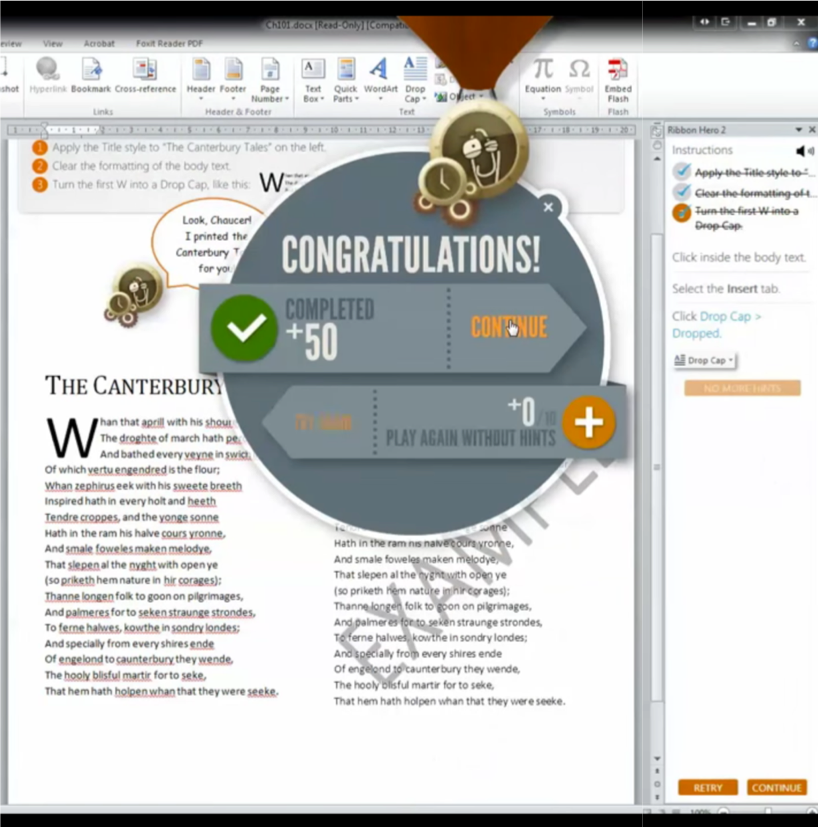Click the Clippy character beside the speech bubble
Image resolution: width=818 pixels, height=827 pixels.
(132, 295)
